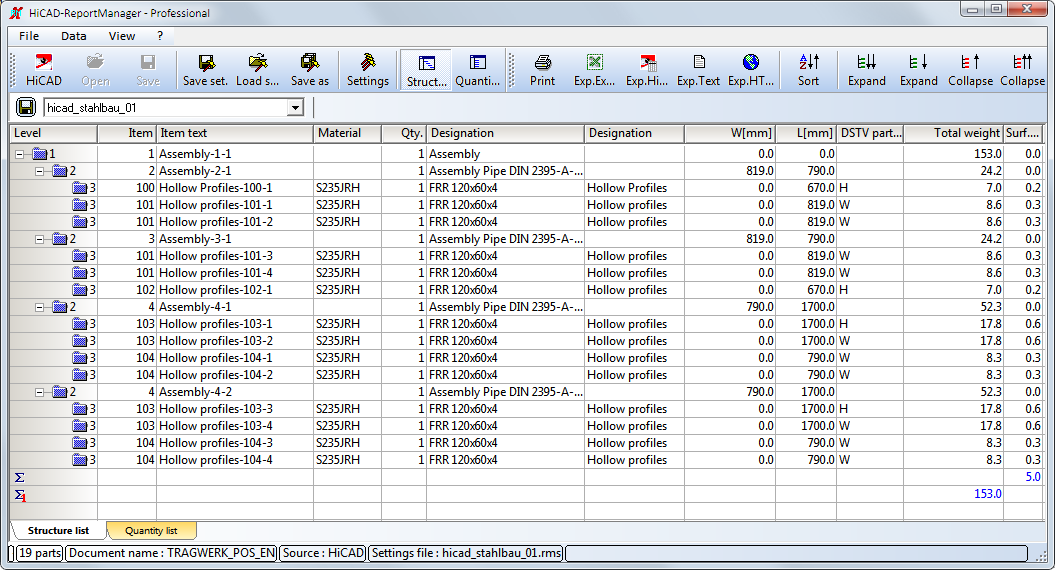Collapse the Assembly-4-2 tree node
The width and height of the screenshot is (1055, 570).
click(40, 392)
